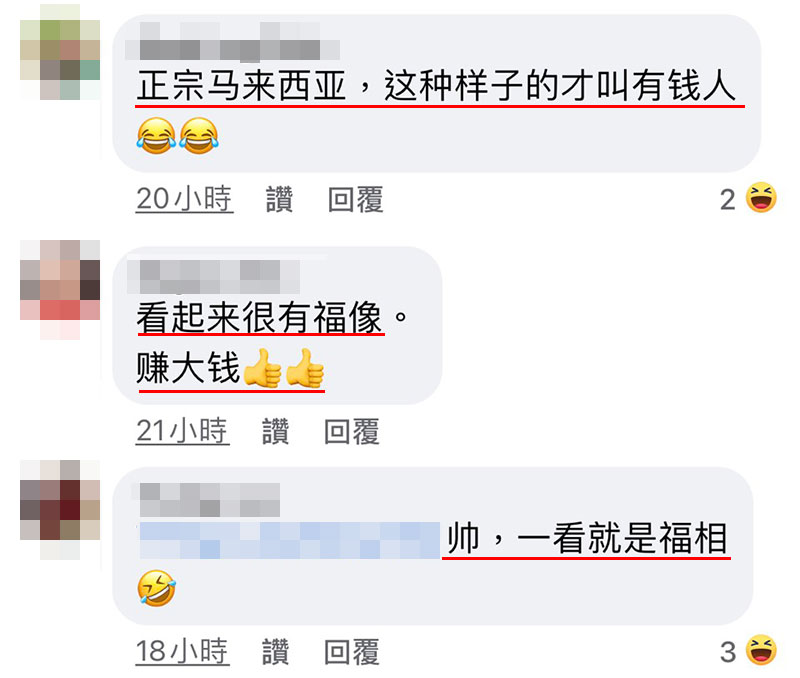This screenshot has height=678, width=800.
Task: View reaction count 2 on first comment
Action: point(728,199)
